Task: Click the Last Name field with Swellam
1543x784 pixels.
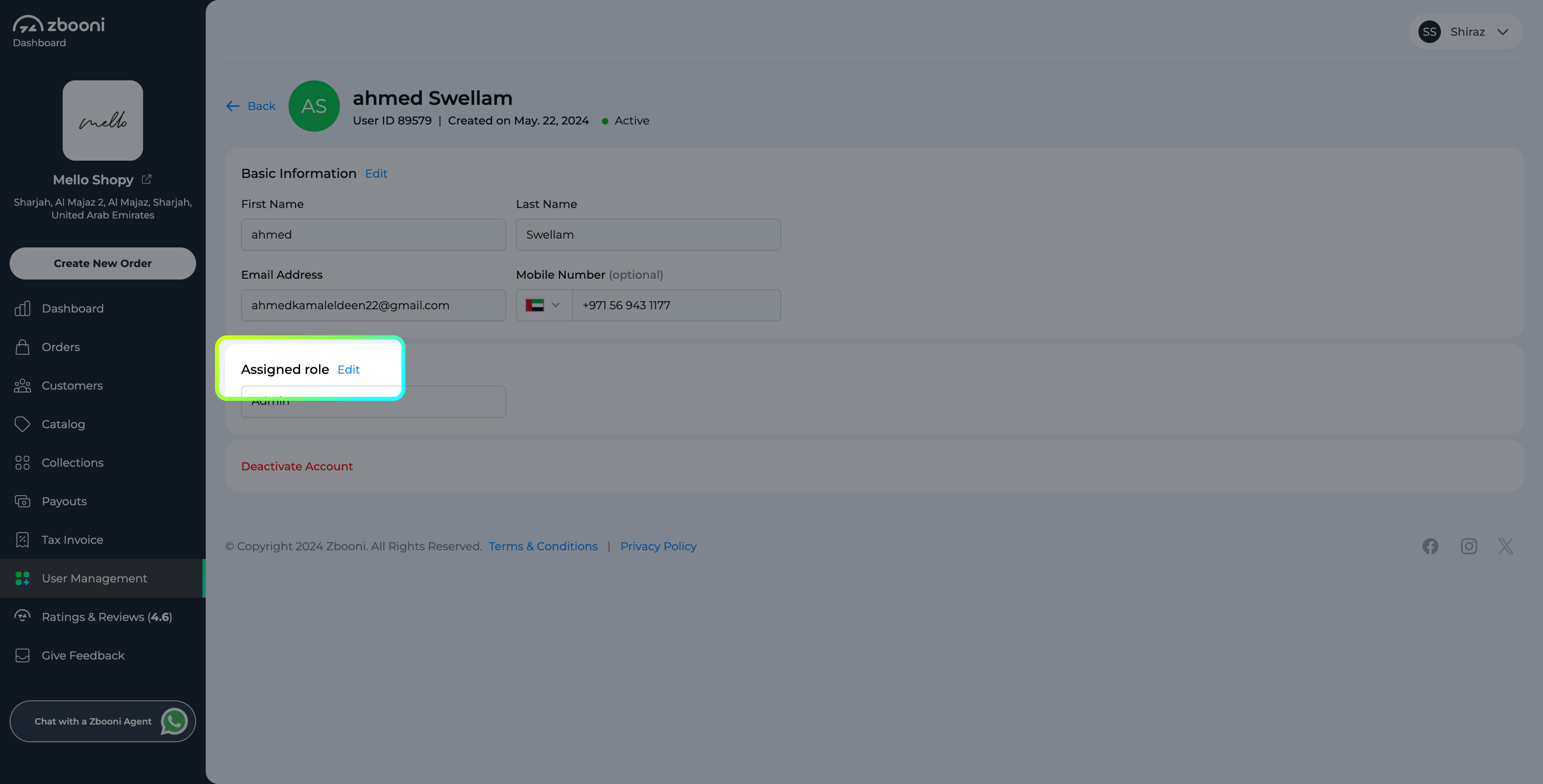Action: pyautogui.click(x=648, y=235)
